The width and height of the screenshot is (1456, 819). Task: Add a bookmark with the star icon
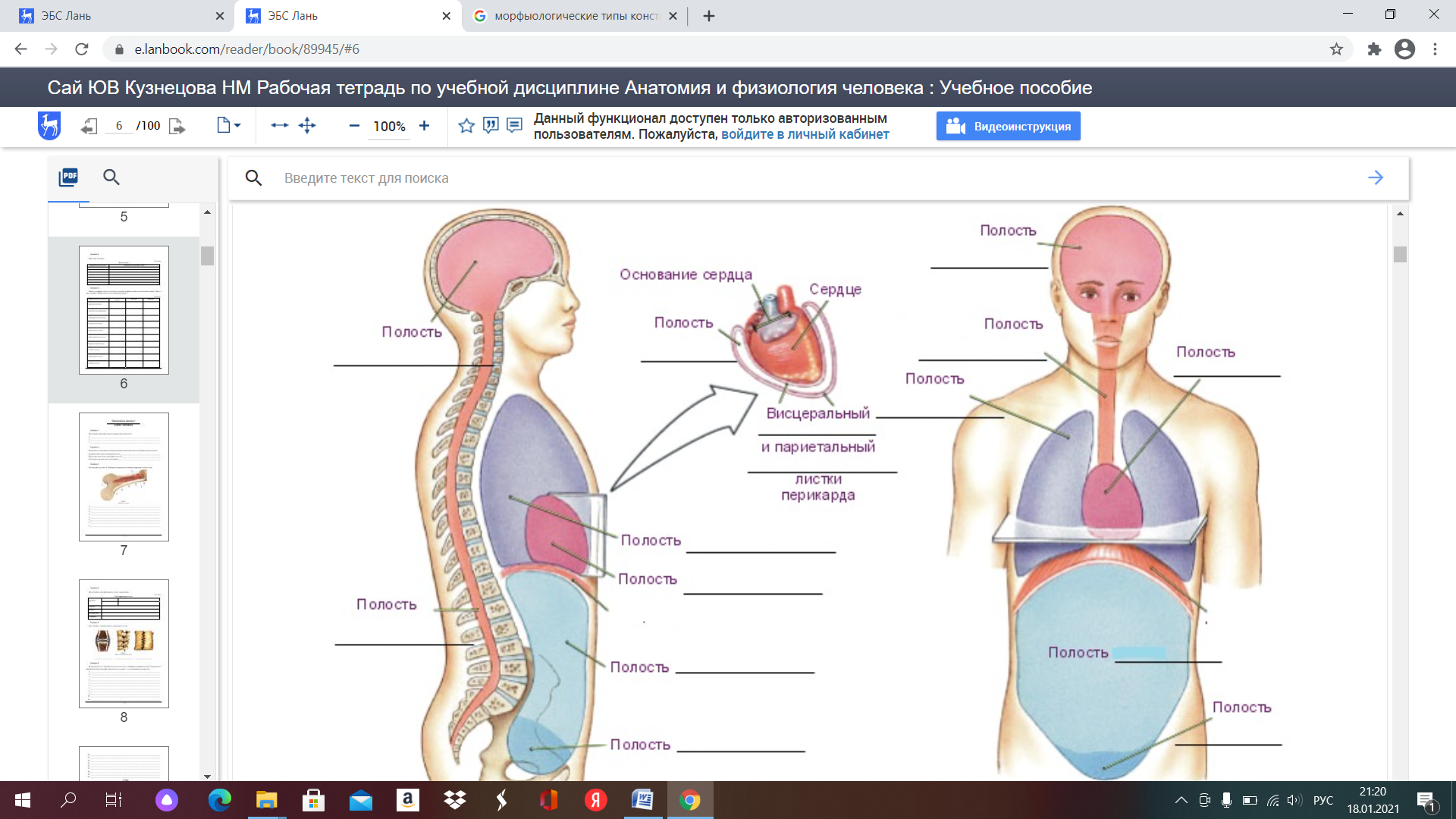coord(466,126)
